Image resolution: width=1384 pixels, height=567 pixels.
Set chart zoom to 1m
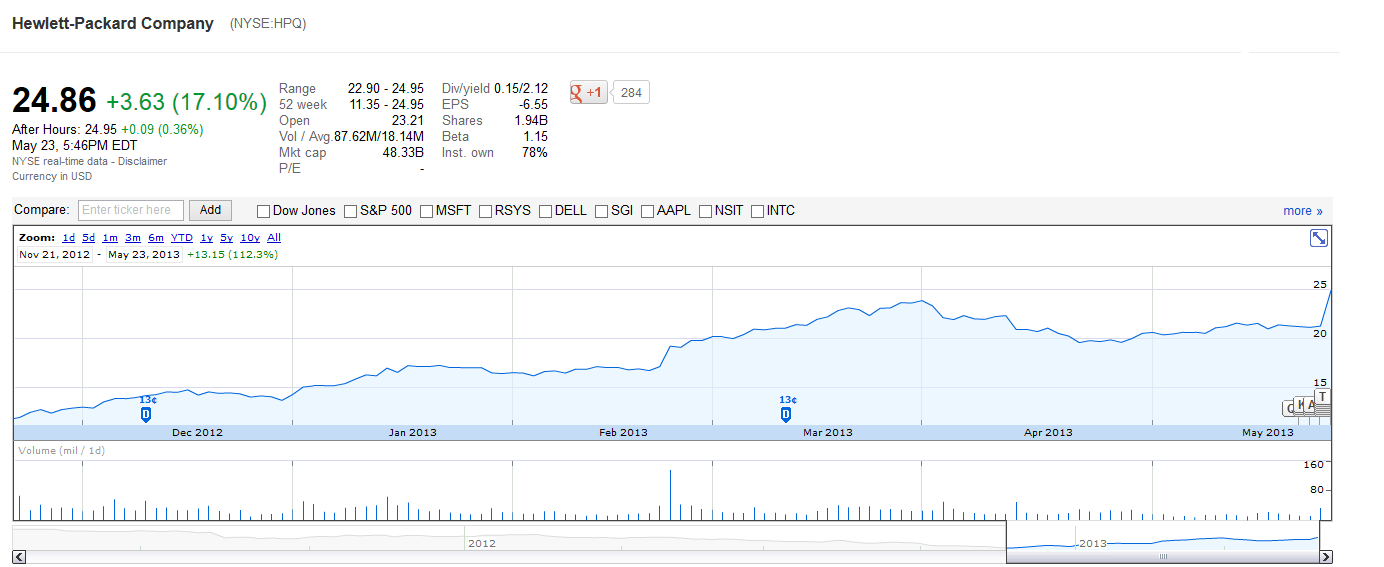click(110, 238)
